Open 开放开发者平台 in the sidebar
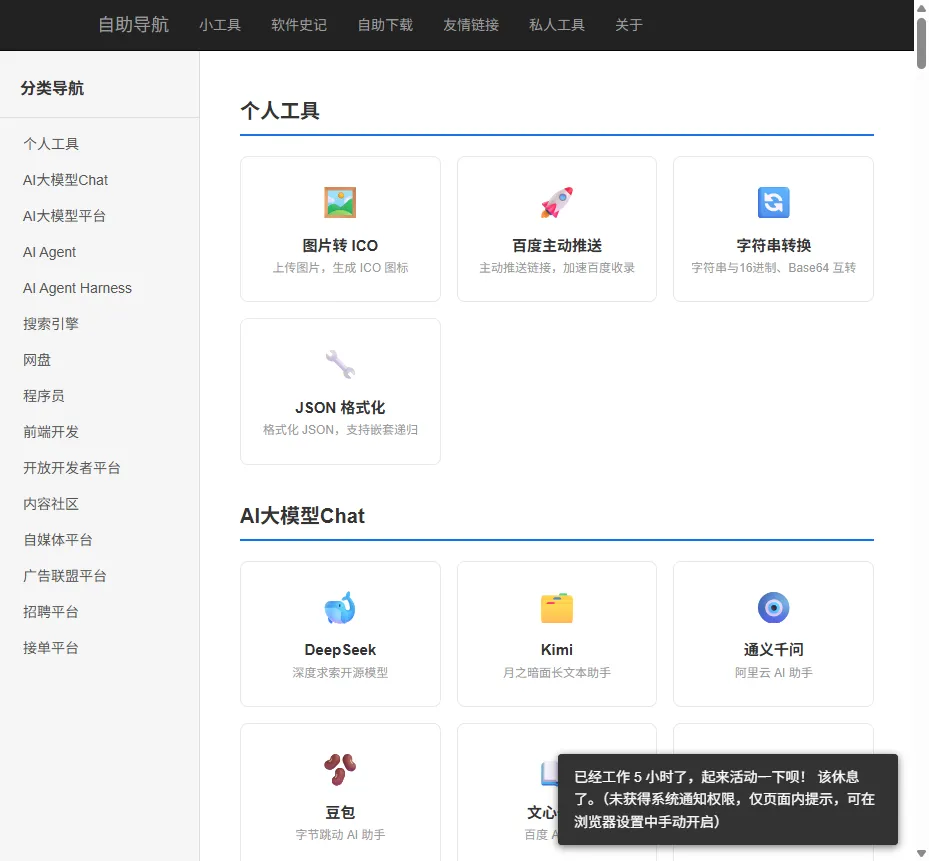The width and height of the screenshot is (929, 861). (72, 468)
